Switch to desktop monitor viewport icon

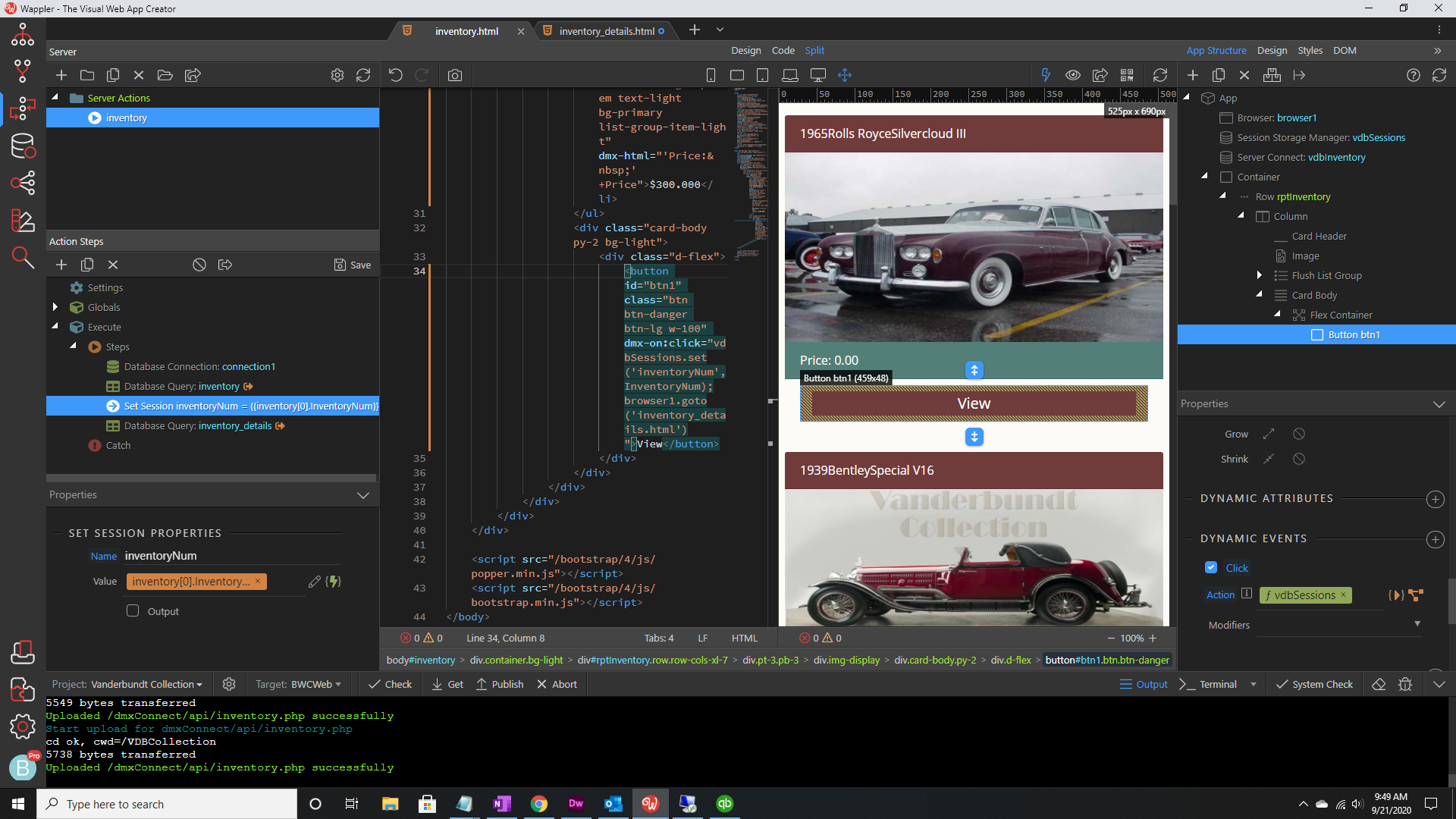pyautogui.click(x=818, y=75)
